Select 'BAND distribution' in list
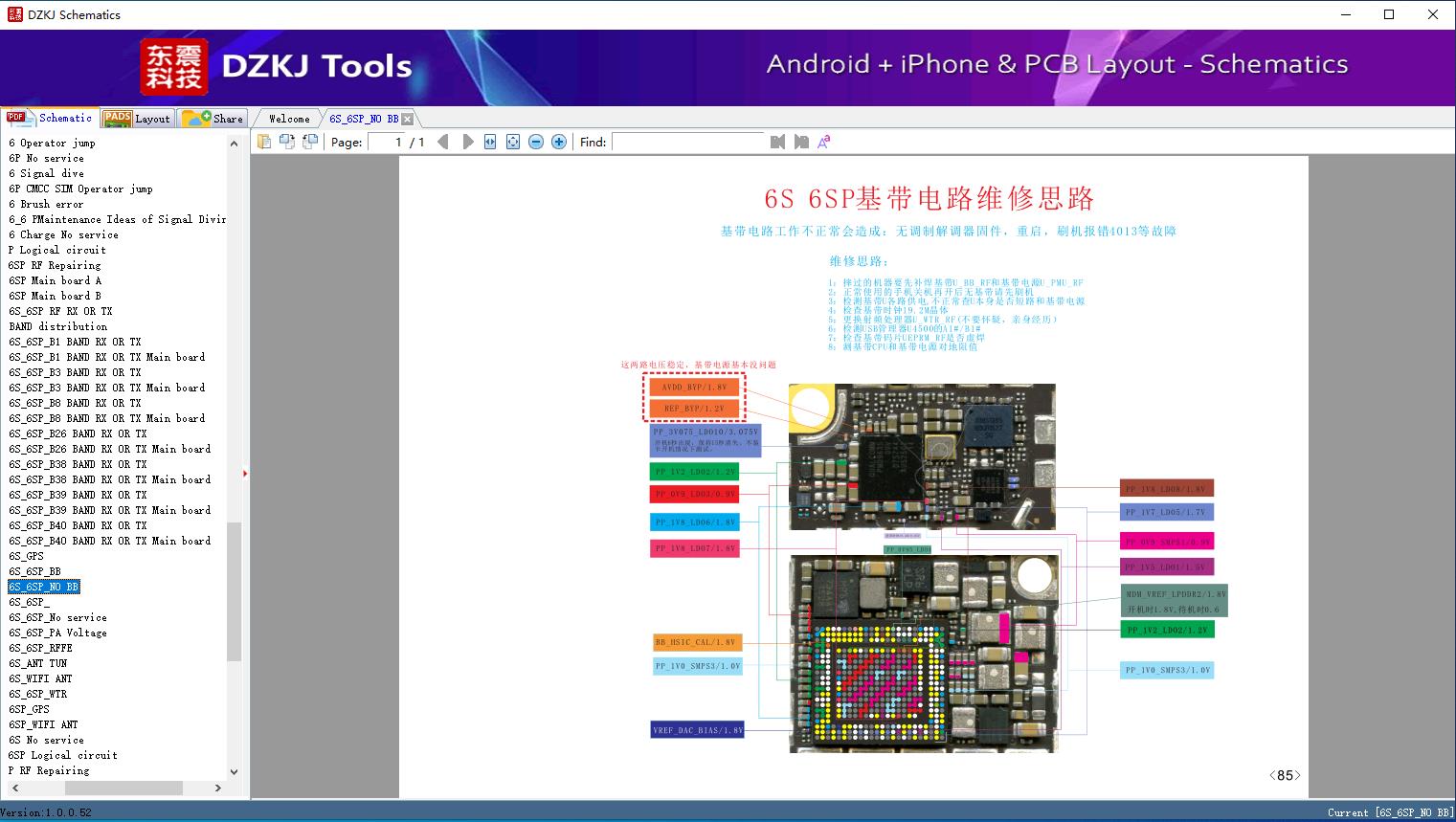The height and width of the screenshot is (822, 1456). click(x=57, y=326)
